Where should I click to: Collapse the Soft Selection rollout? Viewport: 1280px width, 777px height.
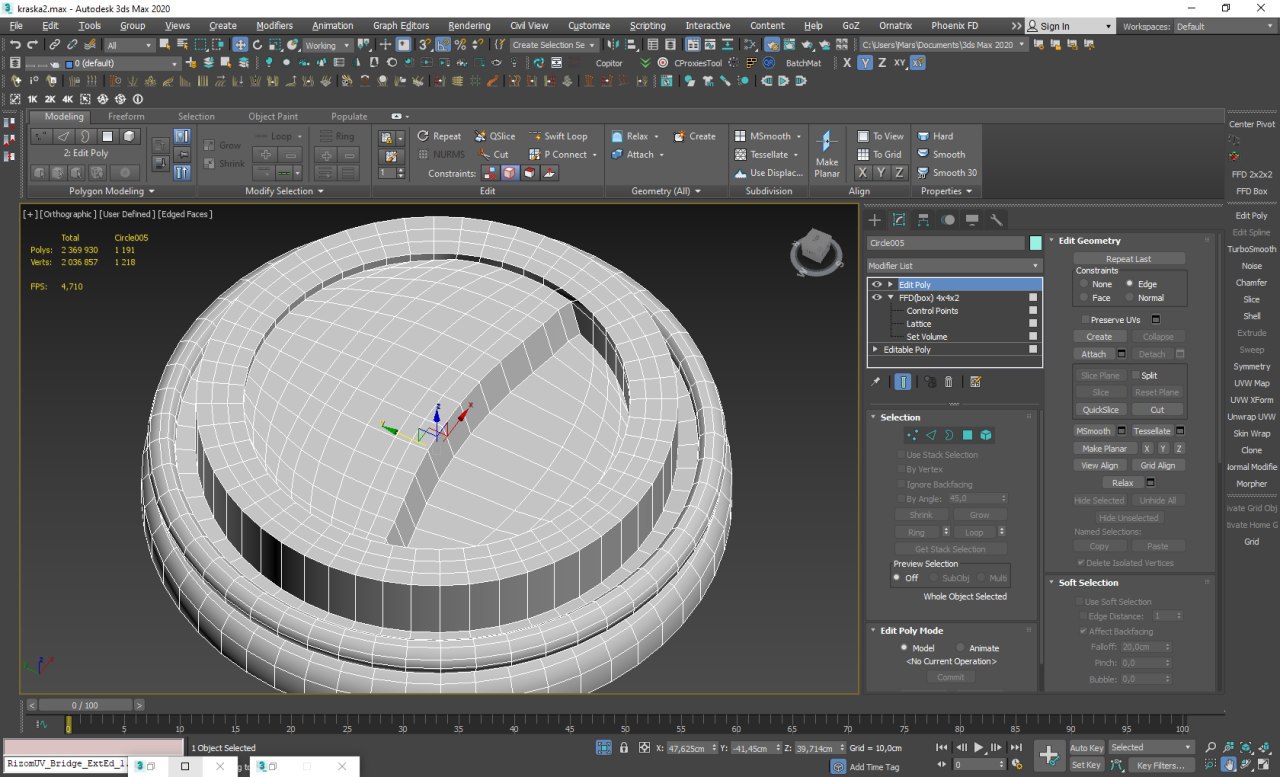(1052, 582)
